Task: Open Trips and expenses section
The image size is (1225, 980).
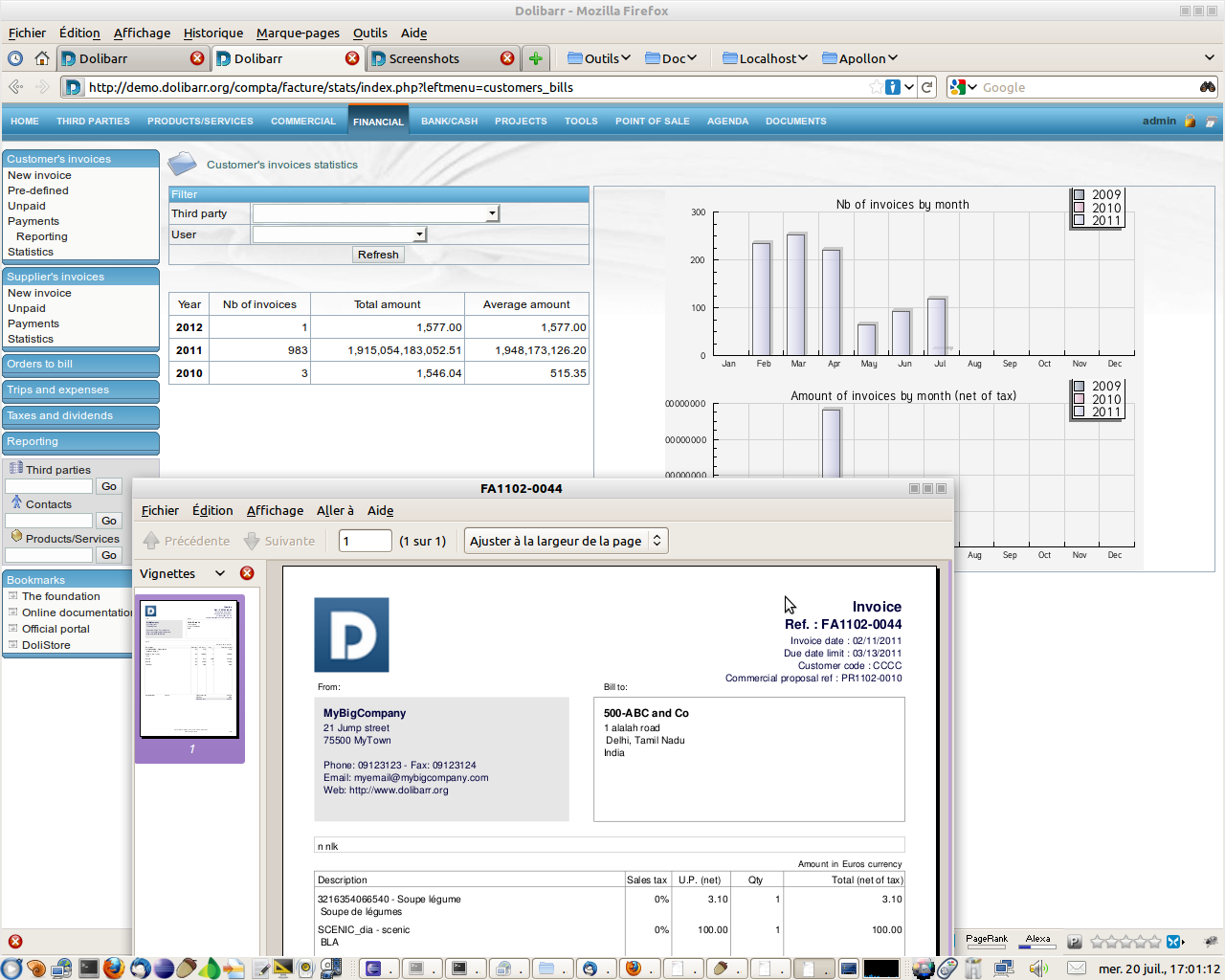Action: (x=80, y=390)
